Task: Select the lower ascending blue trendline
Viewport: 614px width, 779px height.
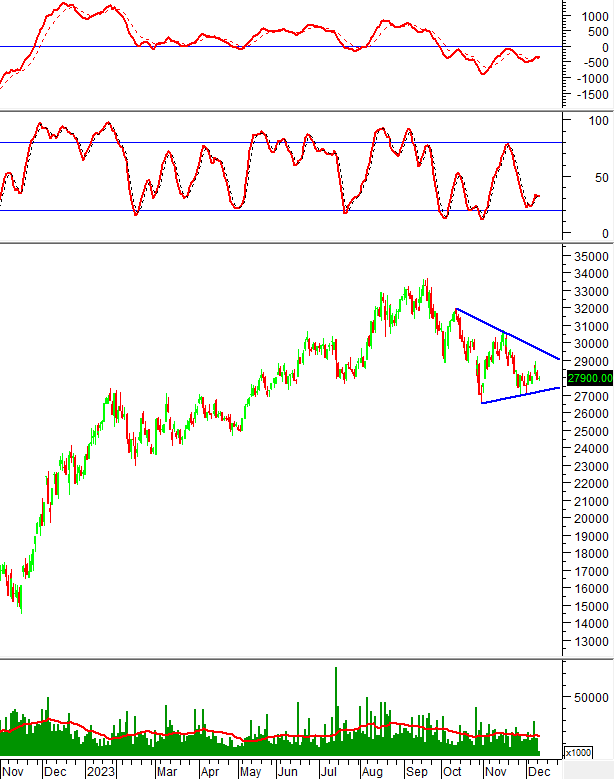Action: 521,395
